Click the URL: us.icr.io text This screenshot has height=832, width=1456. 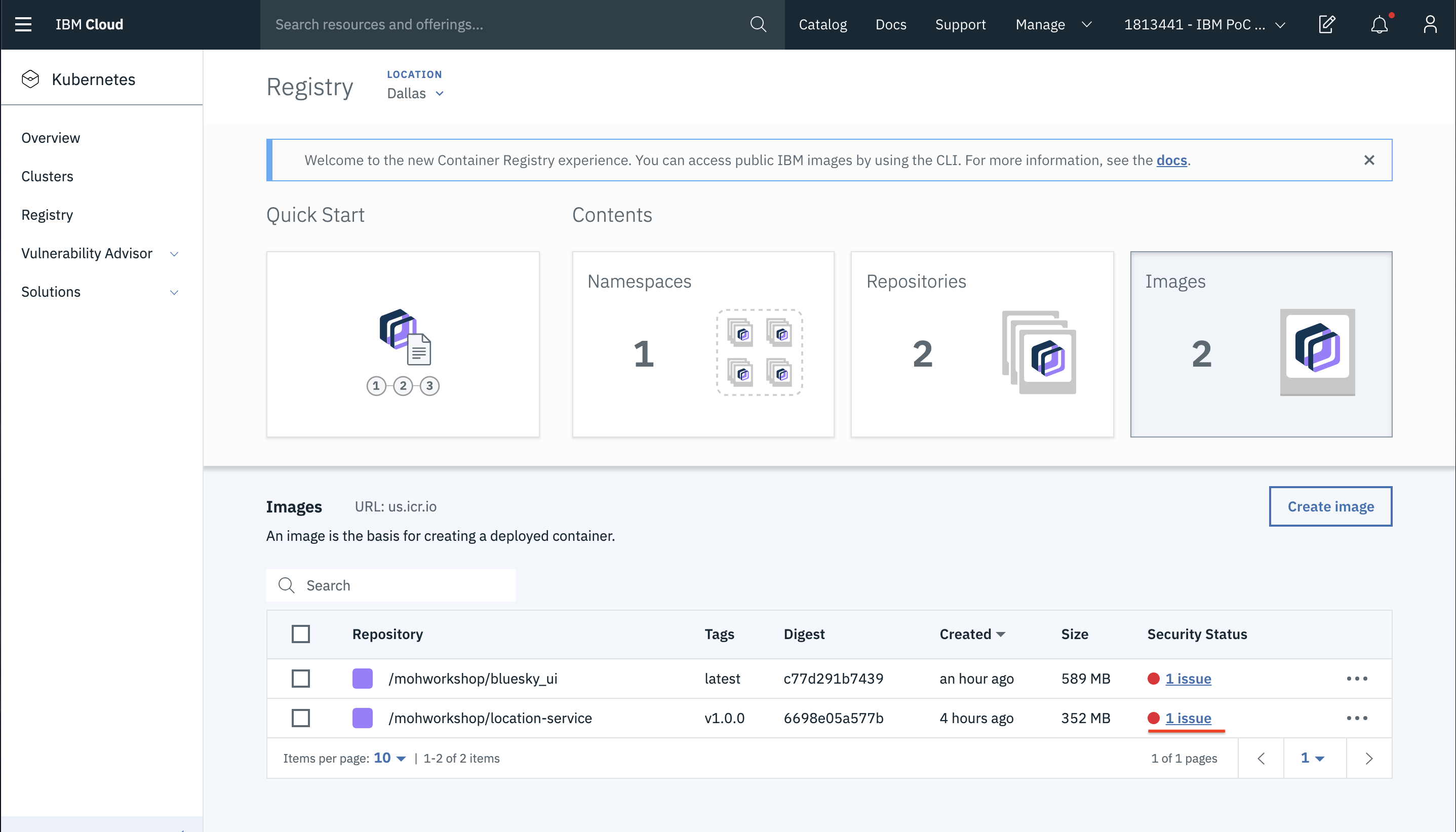pyautogui.click(x=396, y=506)
